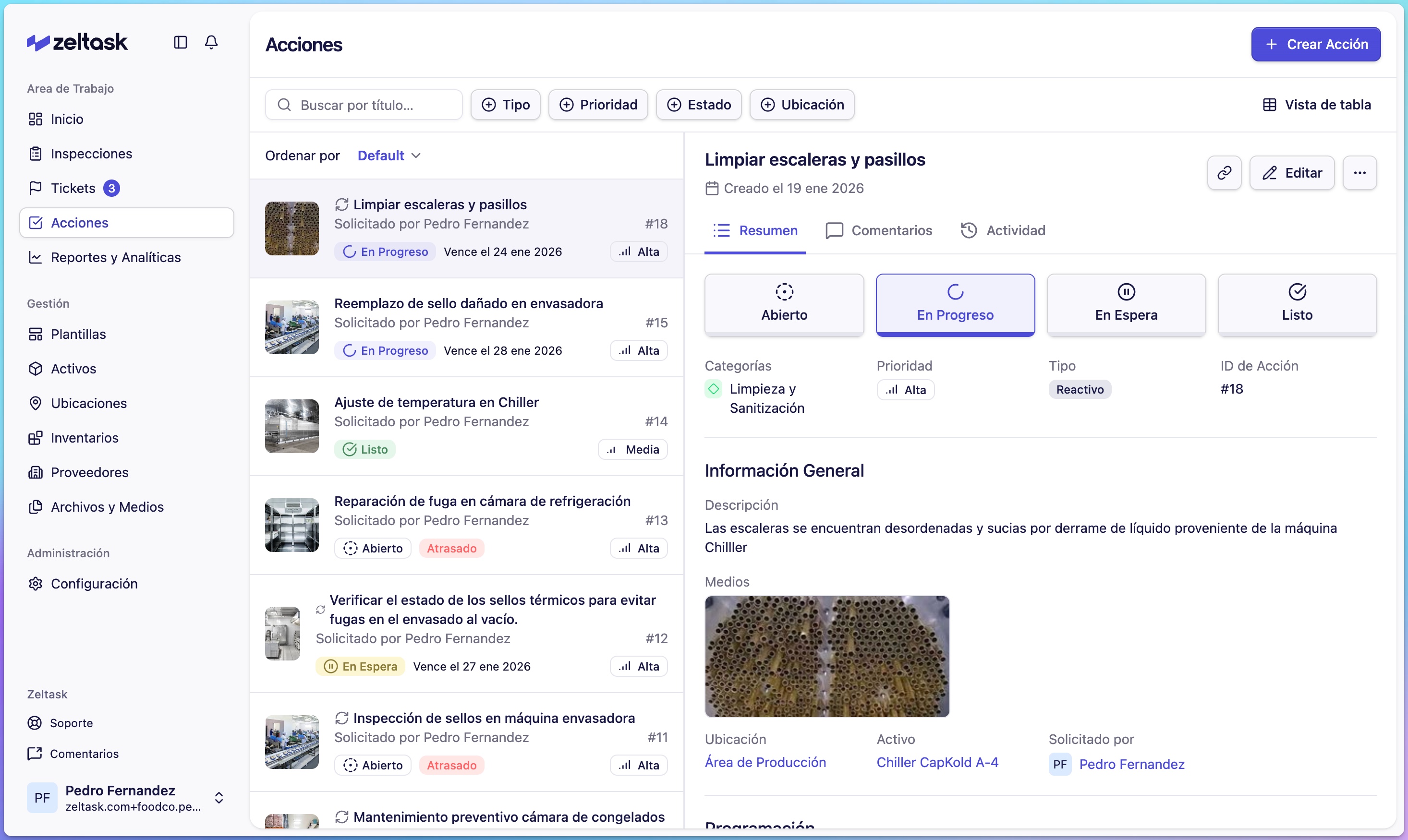Open Ubicaciones with the map pin icon
The width and height of the screenshot is (1408, 840).
point(36,403)
